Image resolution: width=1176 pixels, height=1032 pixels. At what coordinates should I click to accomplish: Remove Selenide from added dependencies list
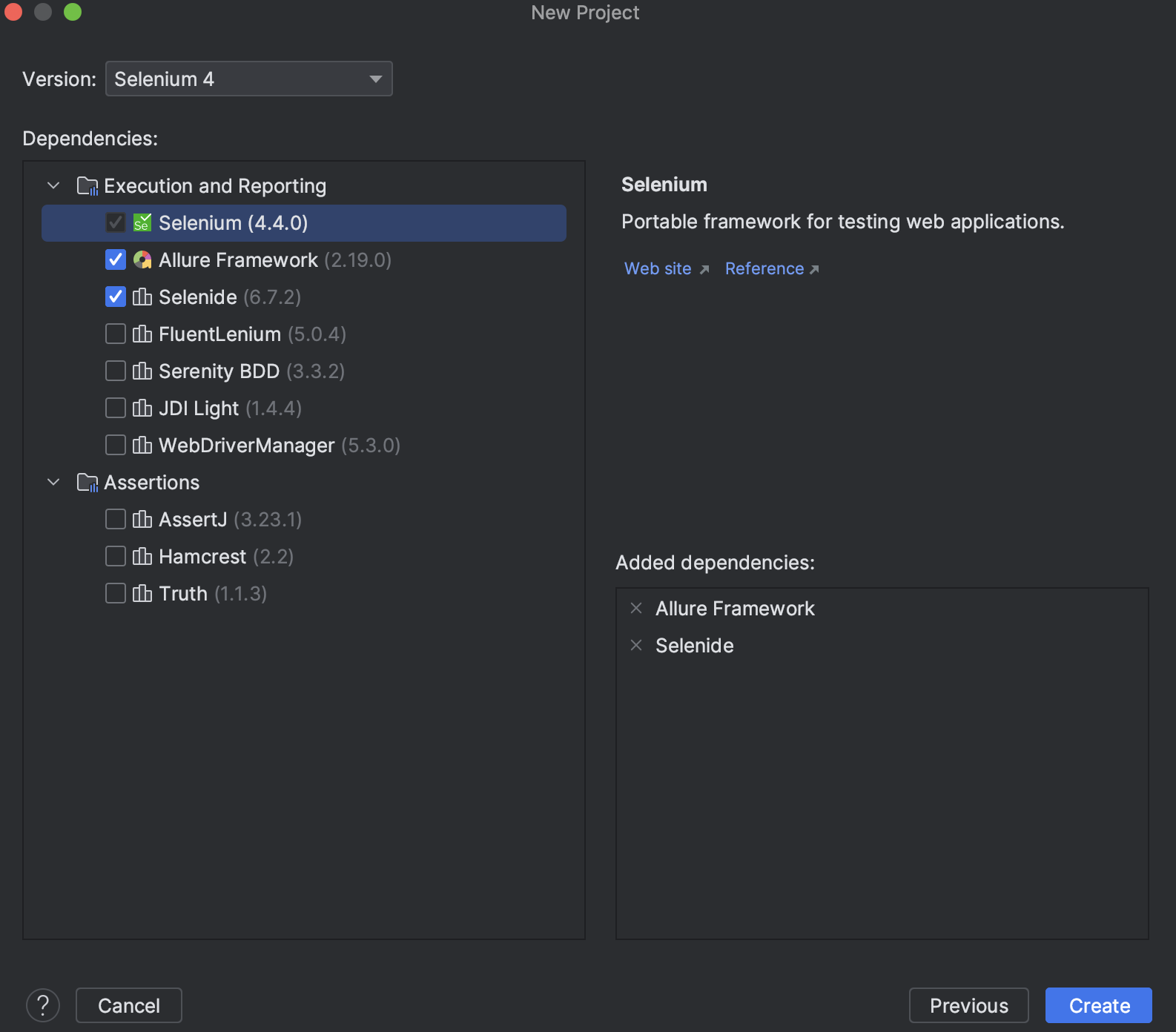point(636,646)
